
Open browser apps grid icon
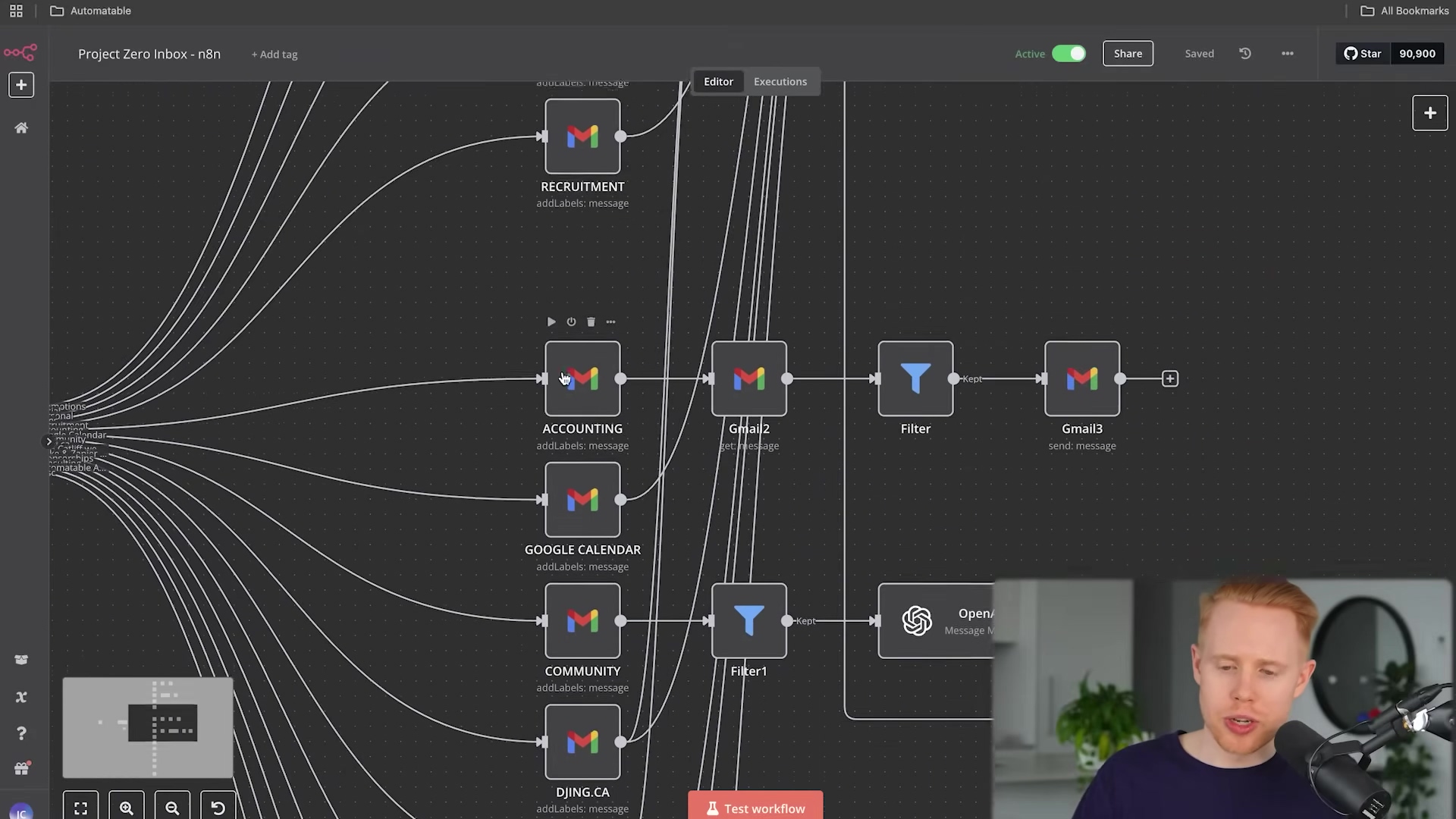tap(16, 11)
